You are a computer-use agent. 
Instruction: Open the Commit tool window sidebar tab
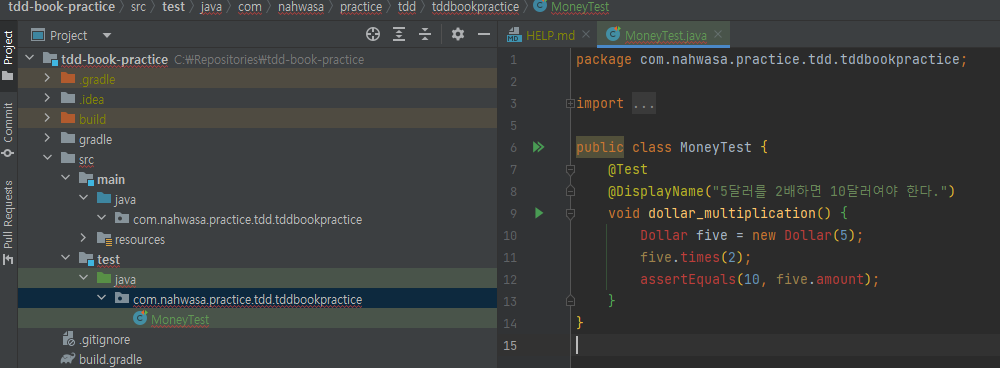8,129
